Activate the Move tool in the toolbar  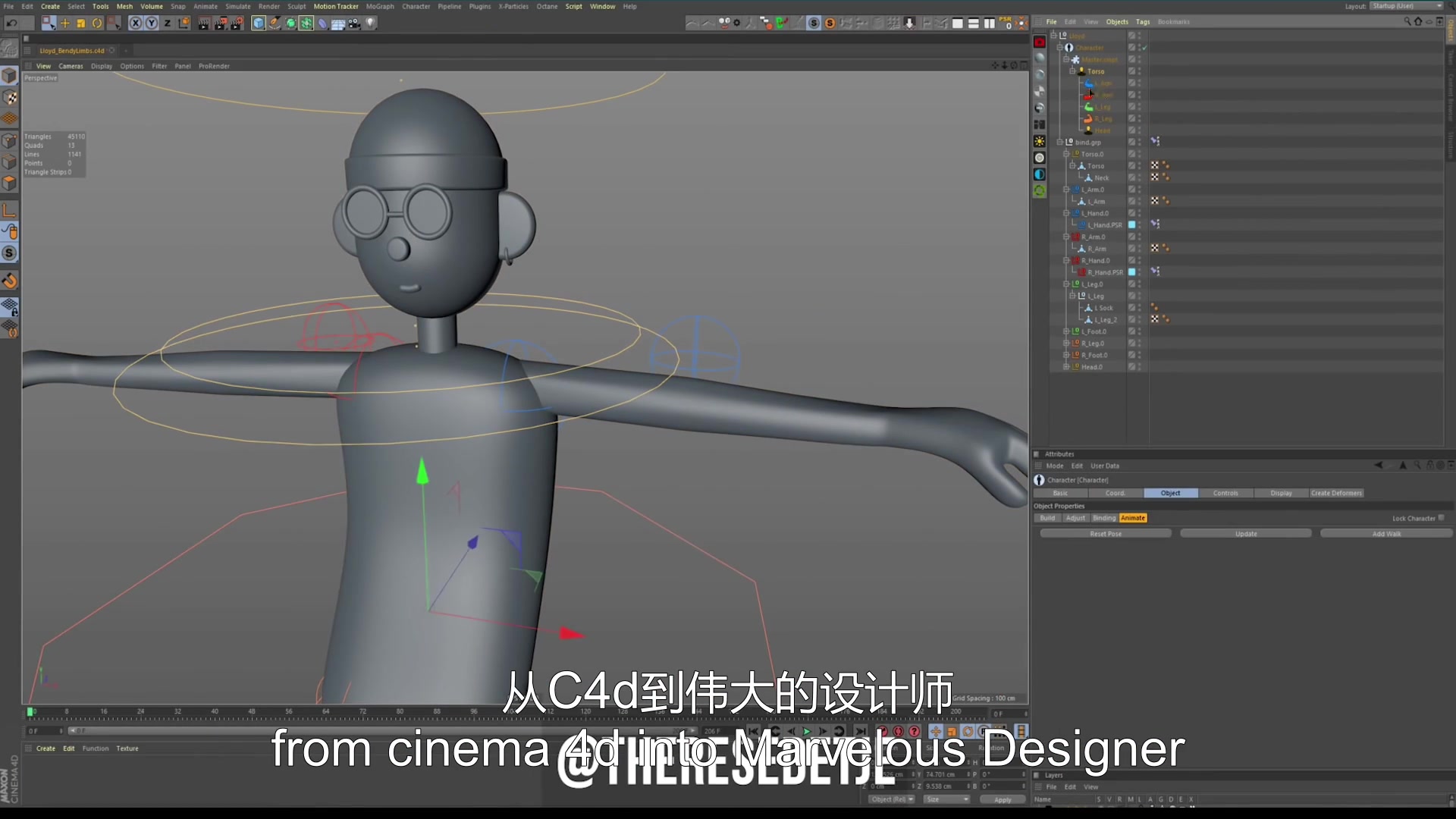pyautogui.click(x=65, y=23)
